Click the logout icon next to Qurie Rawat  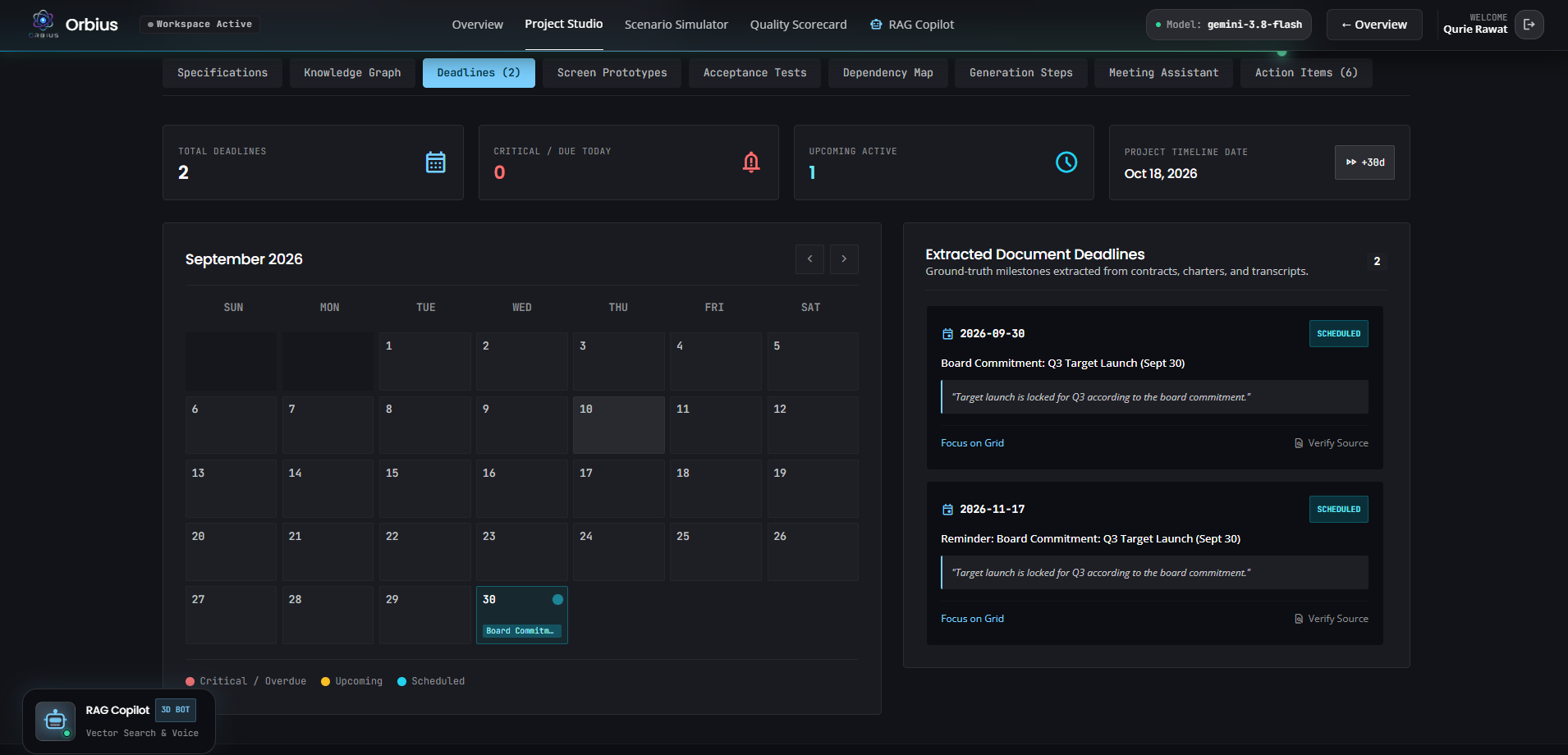tap(1529, 25)
